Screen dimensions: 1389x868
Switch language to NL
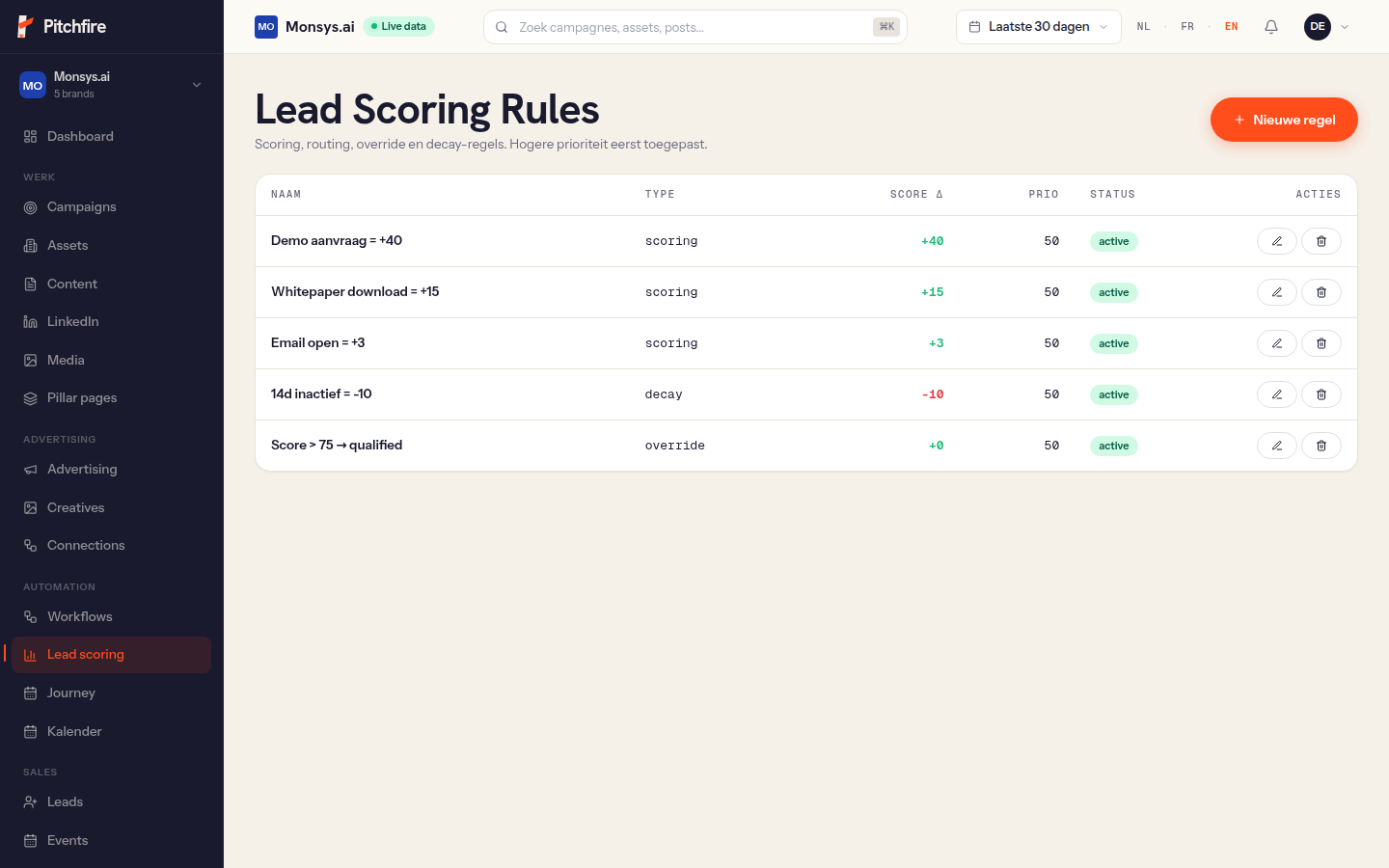point(1143,27)
